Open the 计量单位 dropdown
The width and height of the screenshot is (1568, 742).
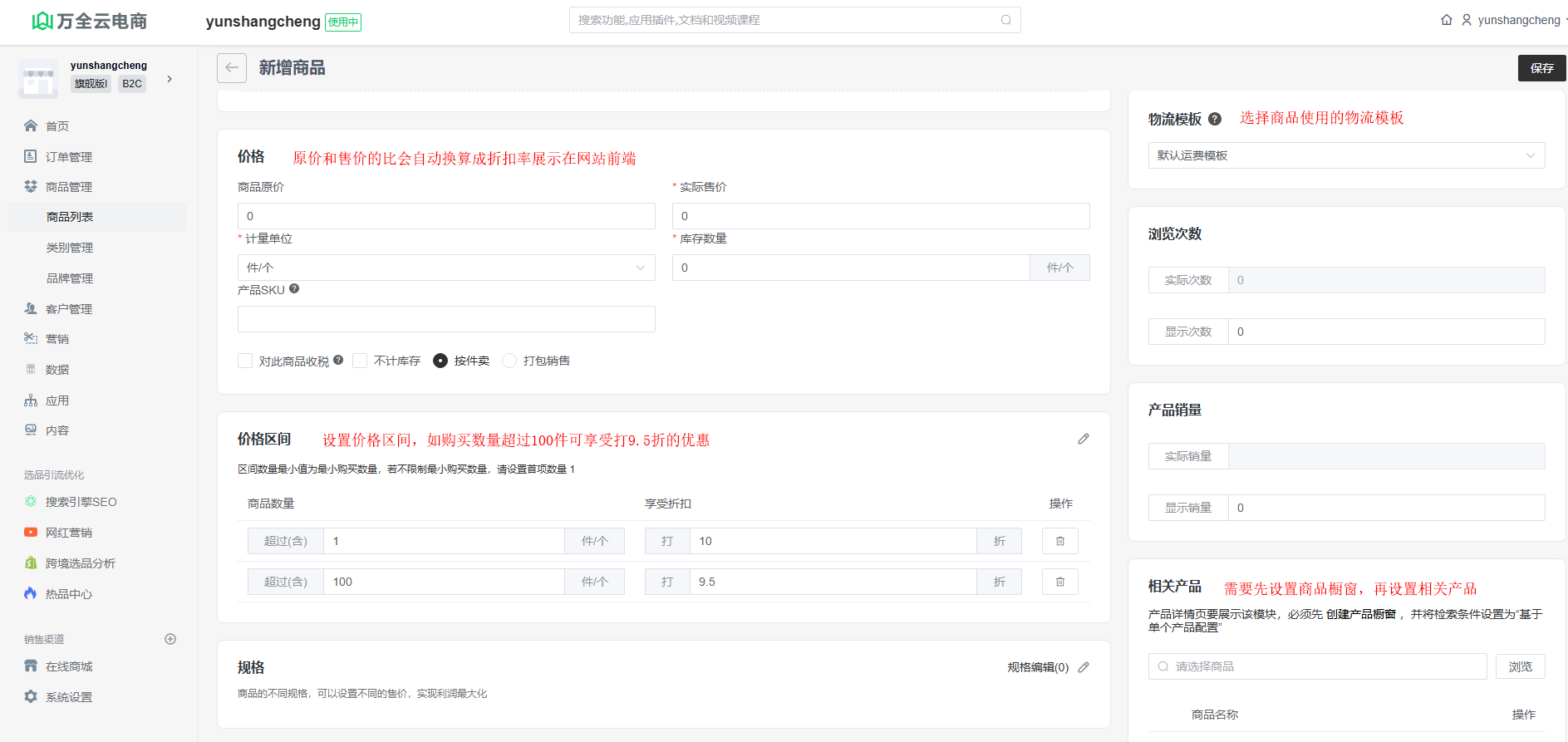[446, 268]
